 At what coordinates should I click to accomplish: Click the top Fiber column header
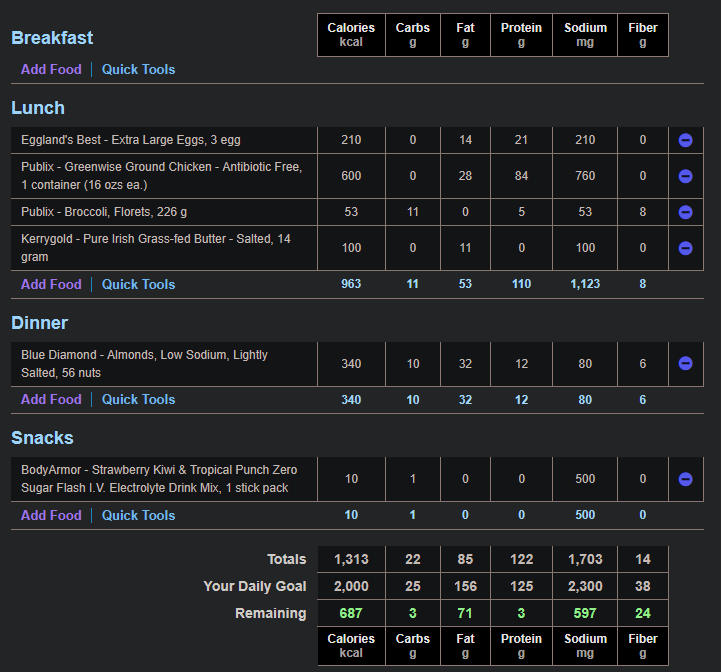[x=643, y=35]
